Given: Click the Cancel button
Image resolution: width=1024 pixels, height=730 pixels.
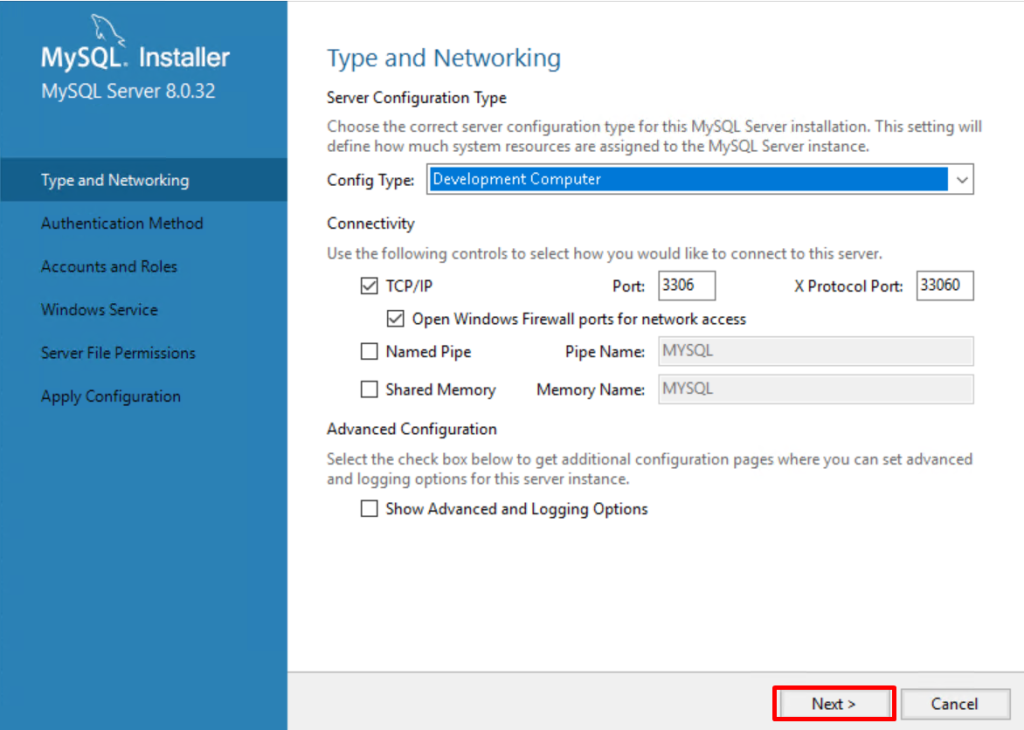Looking at the screenshot, I should [x=954, y=703].
